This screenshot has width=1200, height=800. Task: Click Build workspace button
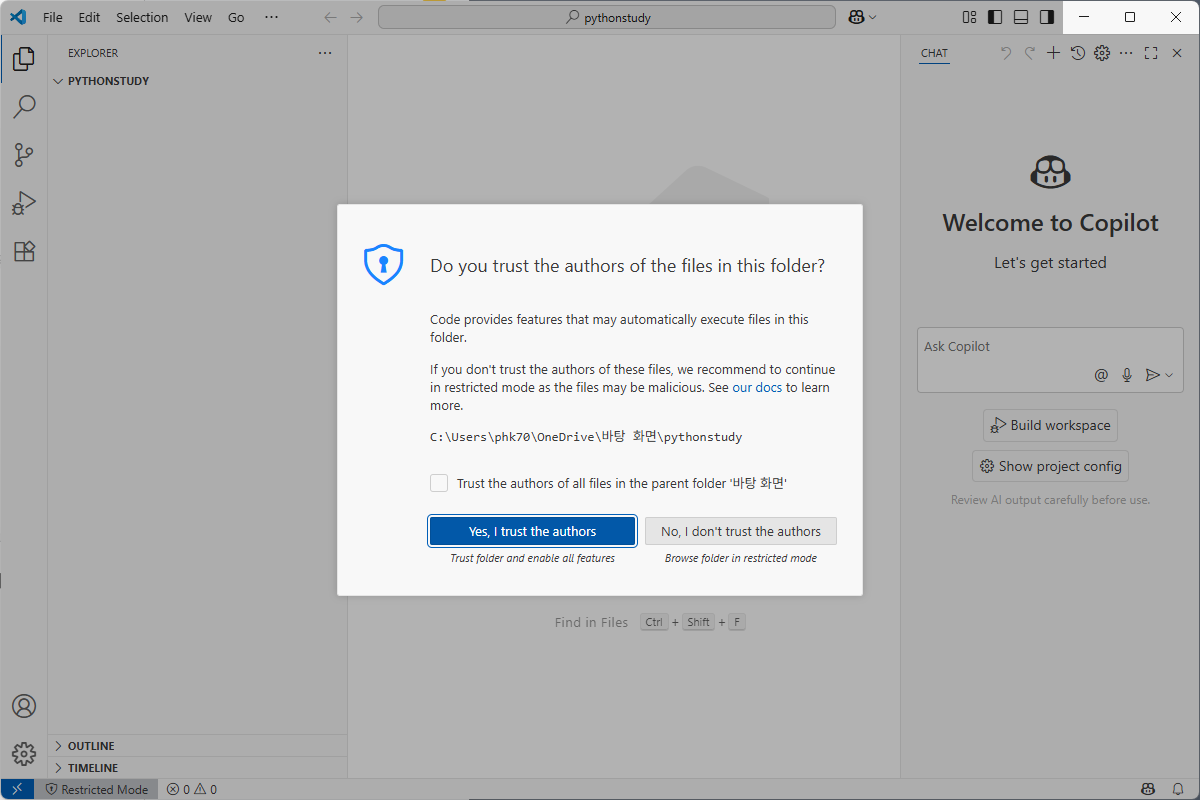click(1050, 425)
